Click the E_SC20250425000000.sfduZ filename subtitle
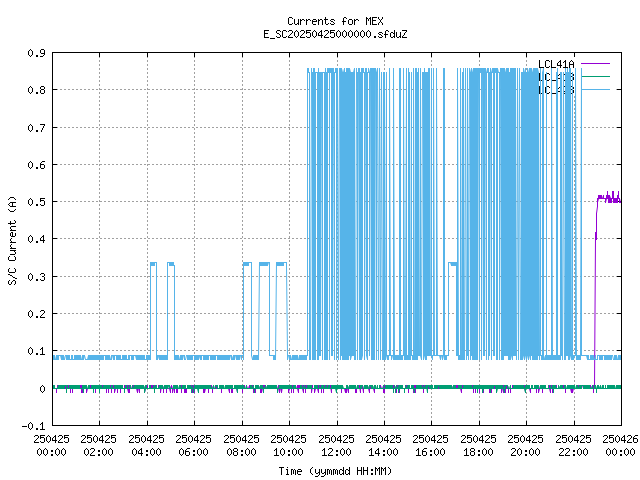This screenshot has width=640, height=480. tap(334, 34)
